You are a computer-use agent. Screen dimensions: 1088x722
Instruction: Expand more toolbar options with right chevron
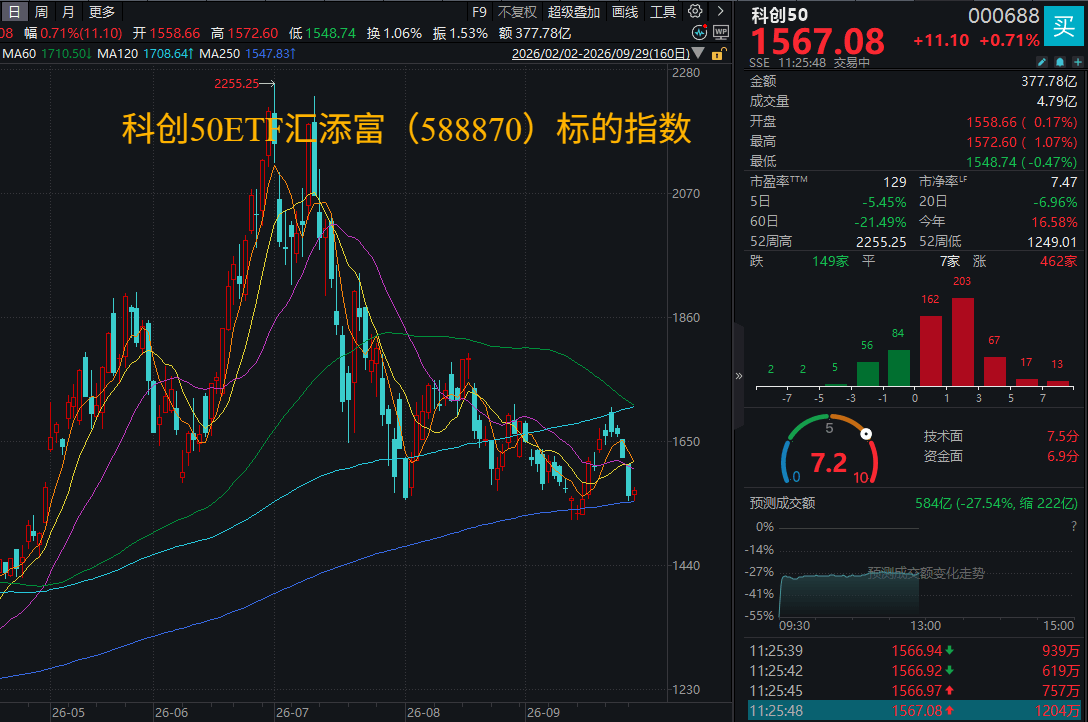(720, 11)
